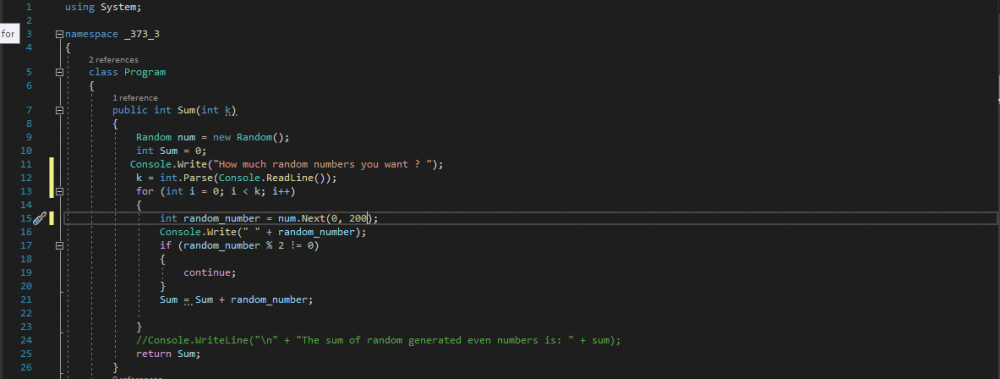Viewport: 1000px width, 379px height.
Task: Collapse the if statement block on line 17
Action: tap(59, 246)
